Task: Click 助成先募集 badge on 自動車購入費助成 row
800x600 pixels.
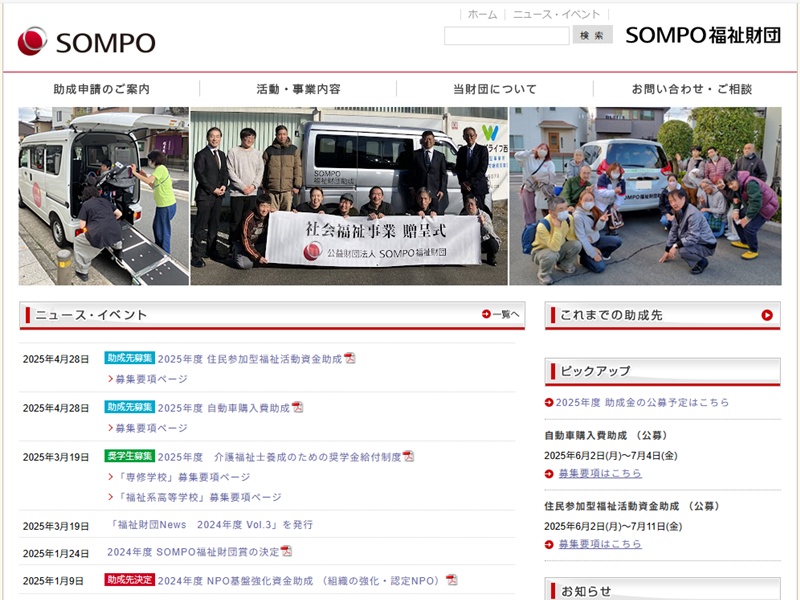Action: coord(130,407)
